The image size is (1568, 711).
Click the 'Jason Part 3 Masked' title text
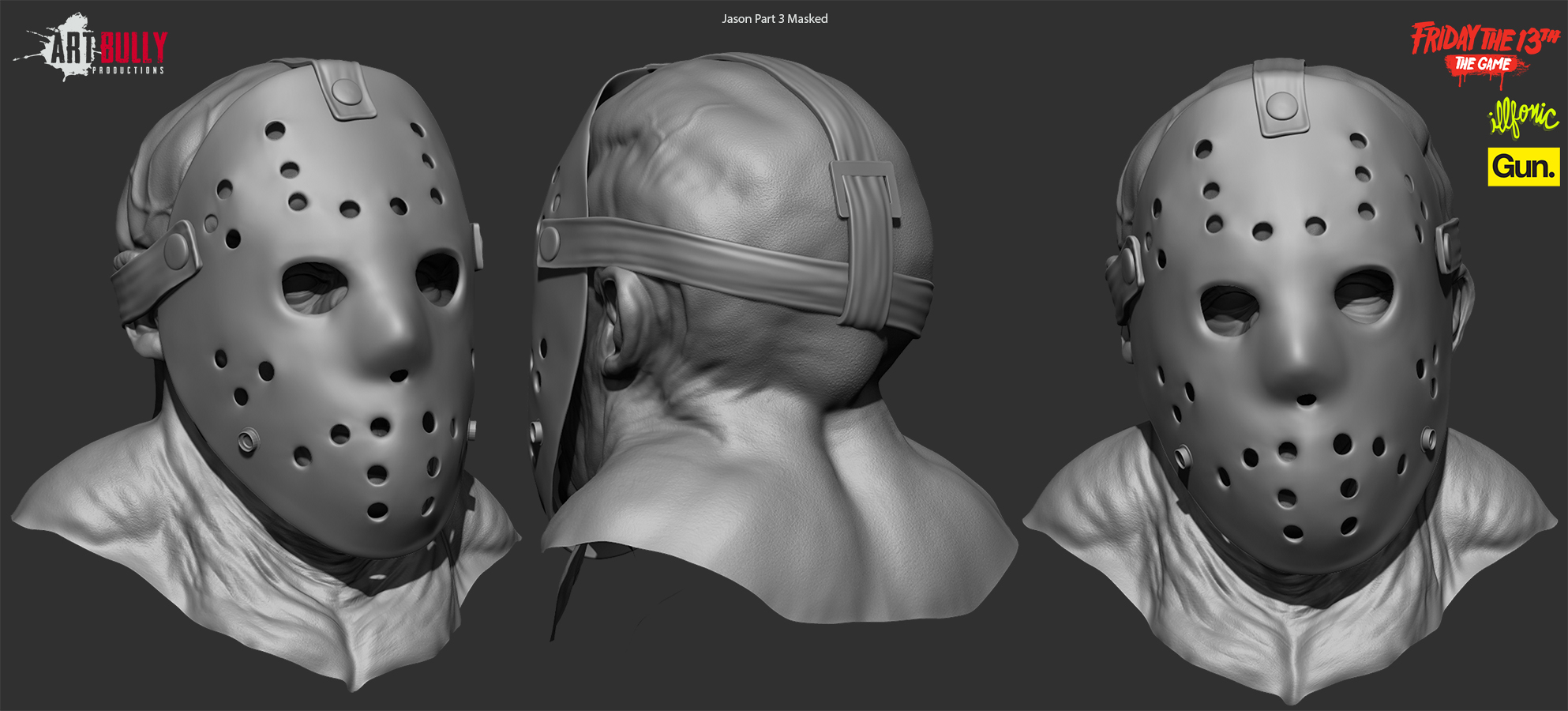tap(775, 18)
